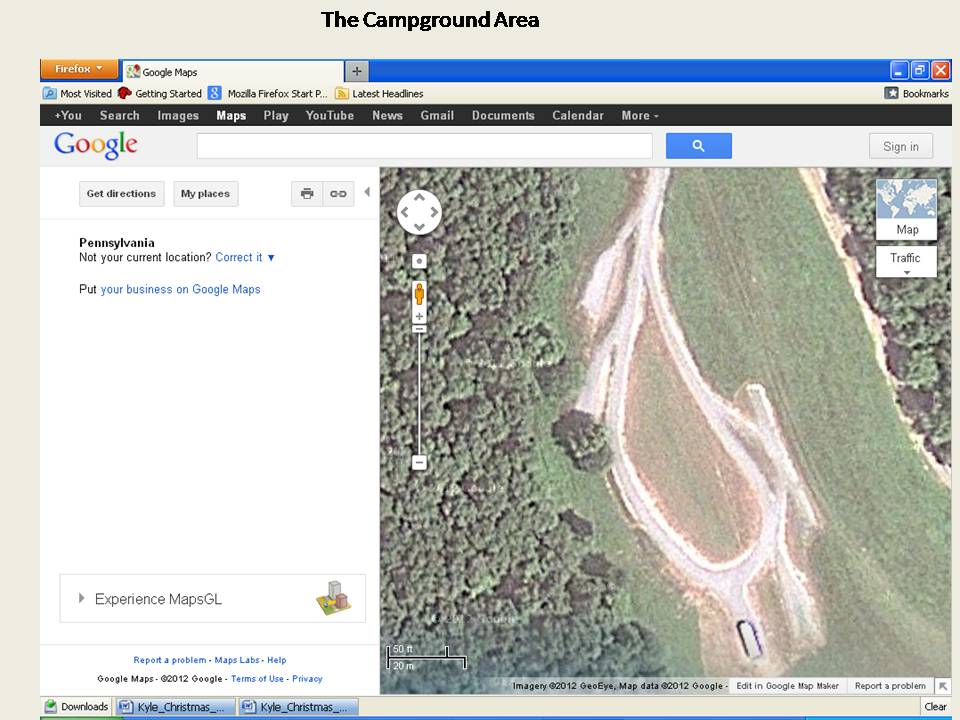
Task: Click Edit in Google Map Maker
Action: pyautogui.click(x=787, y=686)
